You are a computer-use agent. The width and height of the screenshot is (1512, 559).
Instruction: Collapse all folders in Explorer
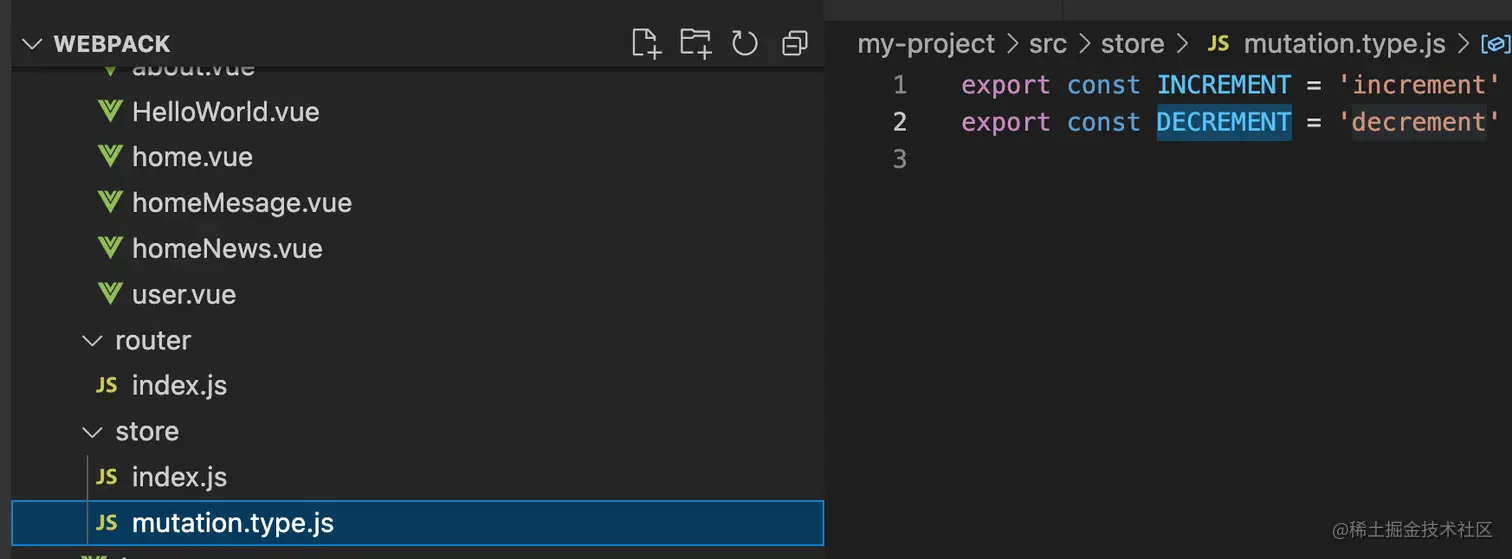coord(795,43)
